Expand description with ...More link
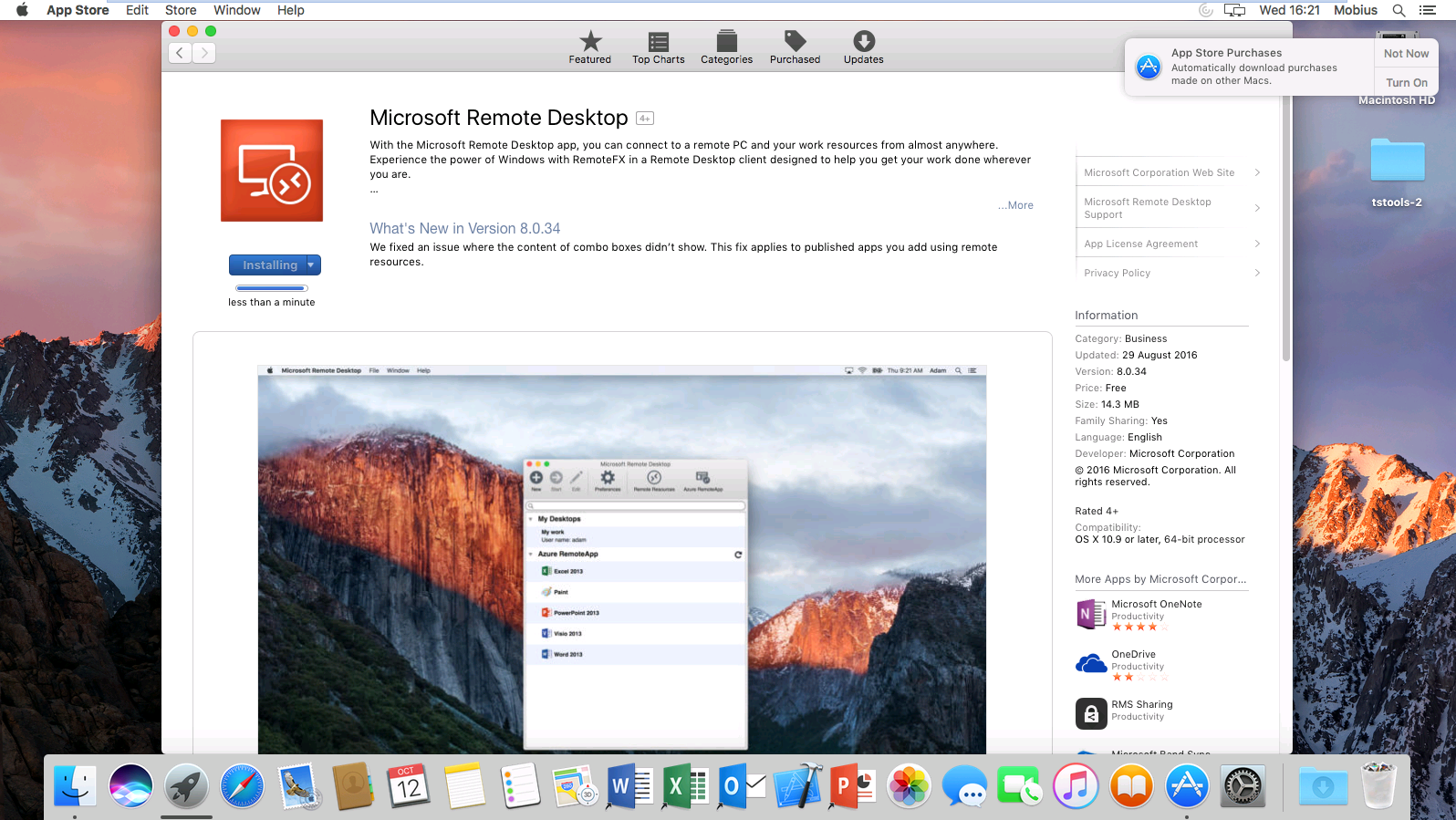 1015,205
